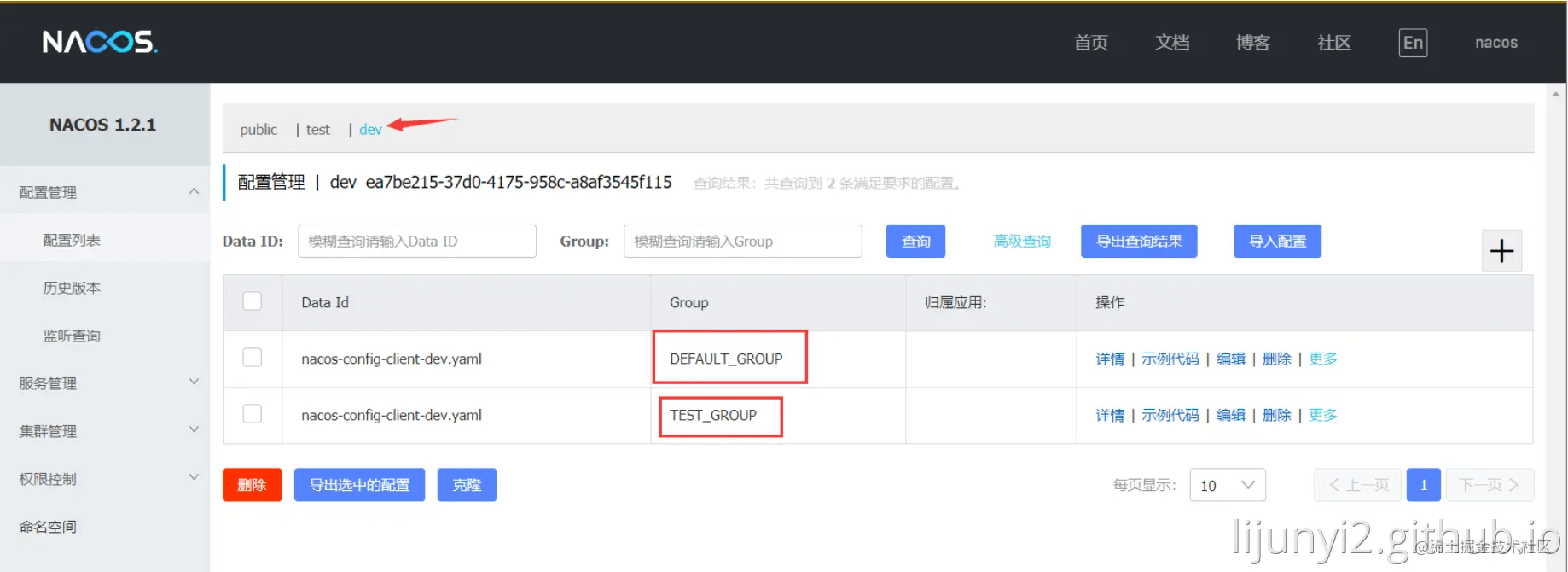This screenshot has width=1568, height=572.
Task: Click the plus icon to add configuration
Action: (1501, 251)
